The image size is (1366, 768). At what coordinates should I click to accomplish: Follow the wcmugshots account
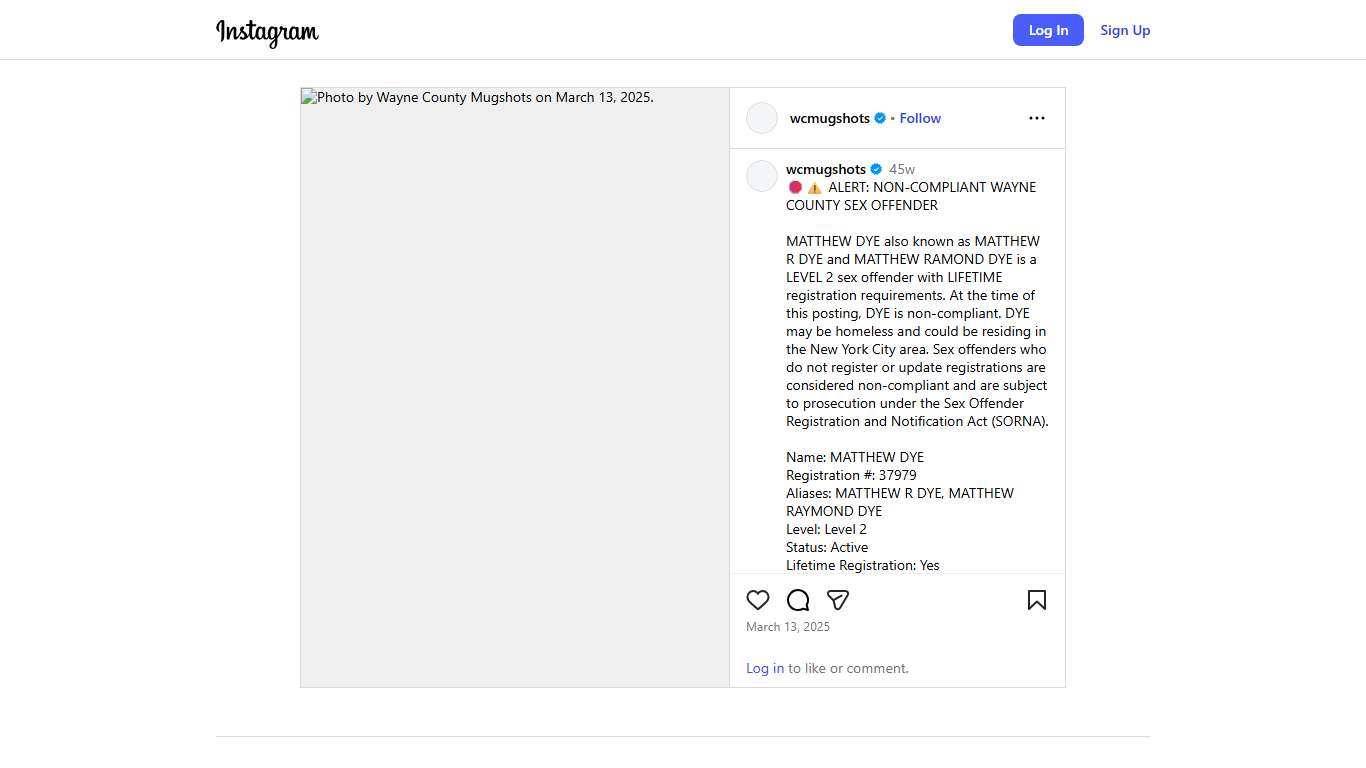pyautogui.click(x=920, y=118)
